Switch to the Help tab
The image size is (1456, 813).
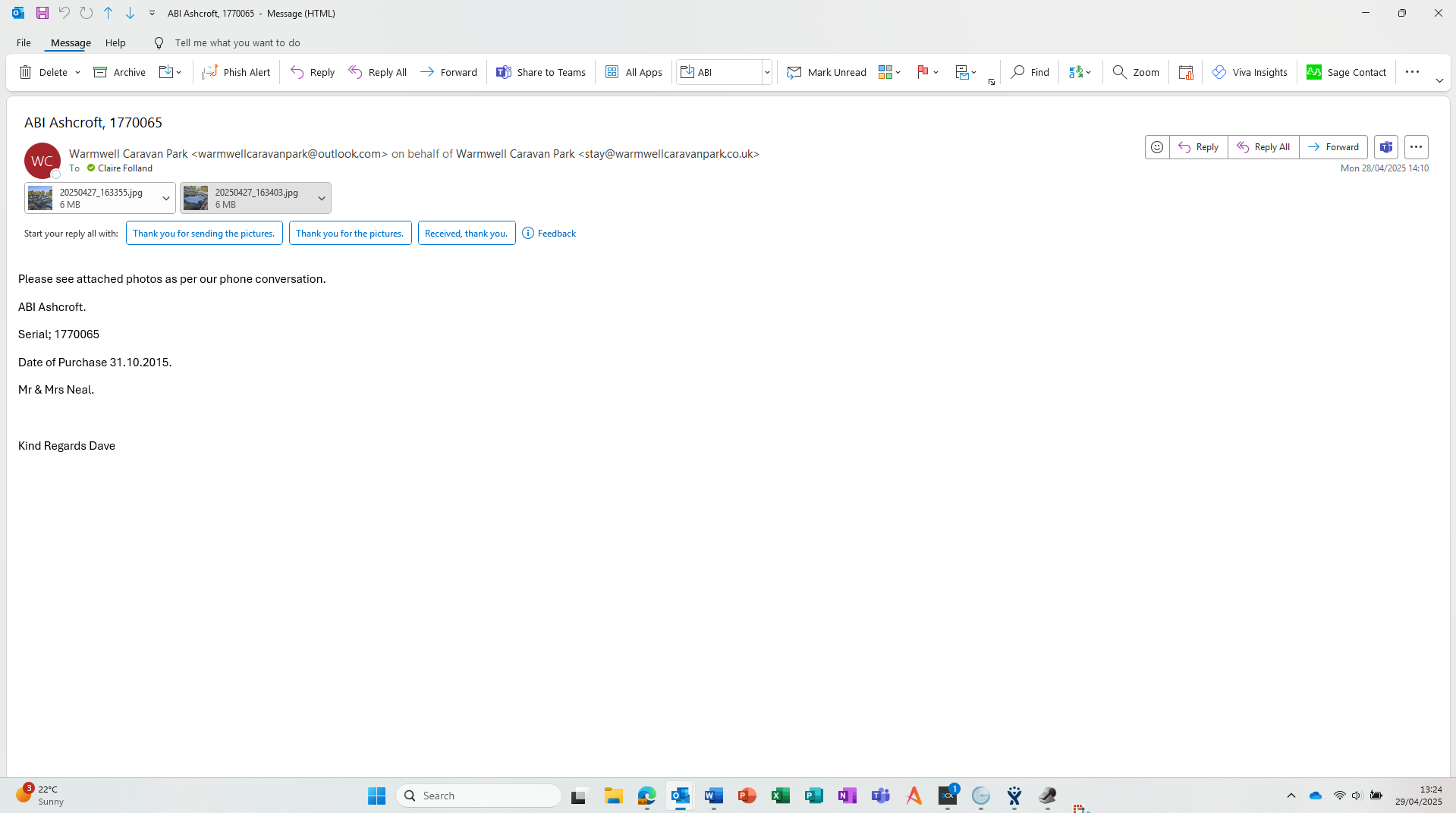(115, 42)
